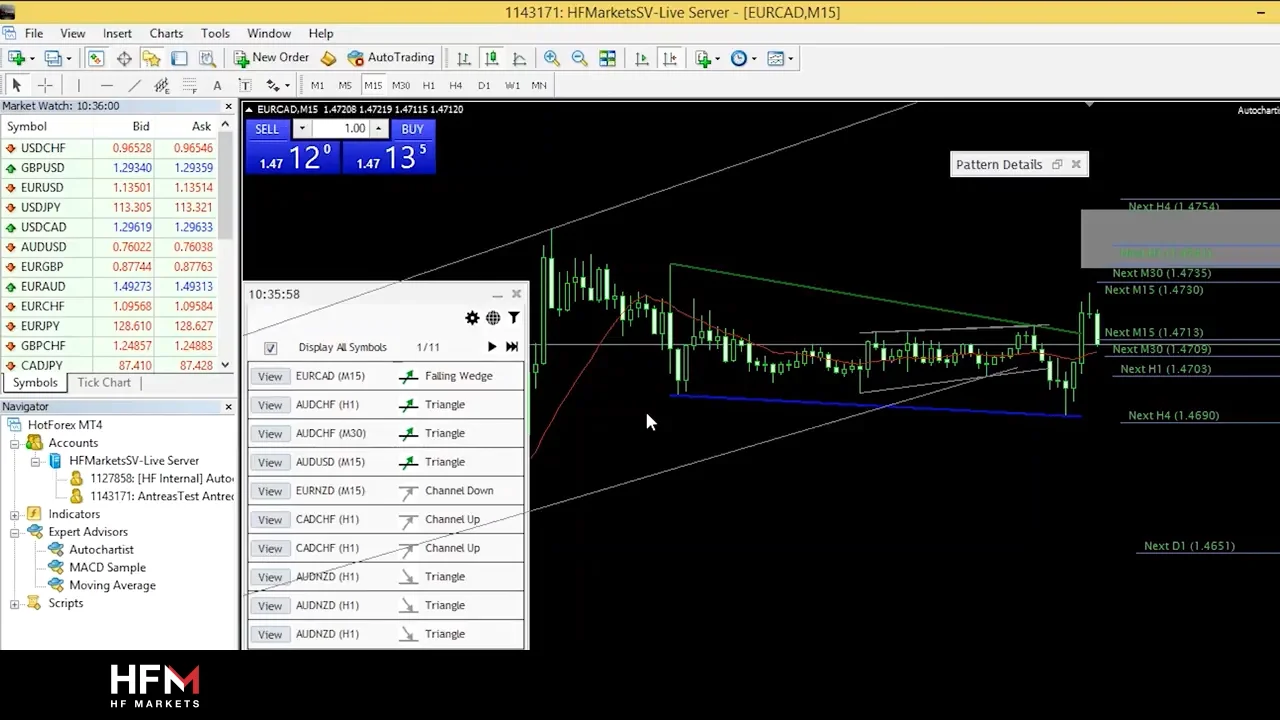Select the H4 timeframe
This screenshot has height=720, width=1280.
[456, 86]
